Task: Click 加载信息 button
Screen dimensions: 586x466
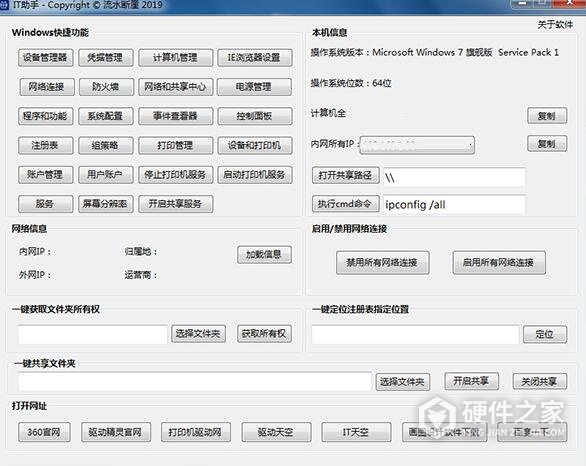Action: 264,254
